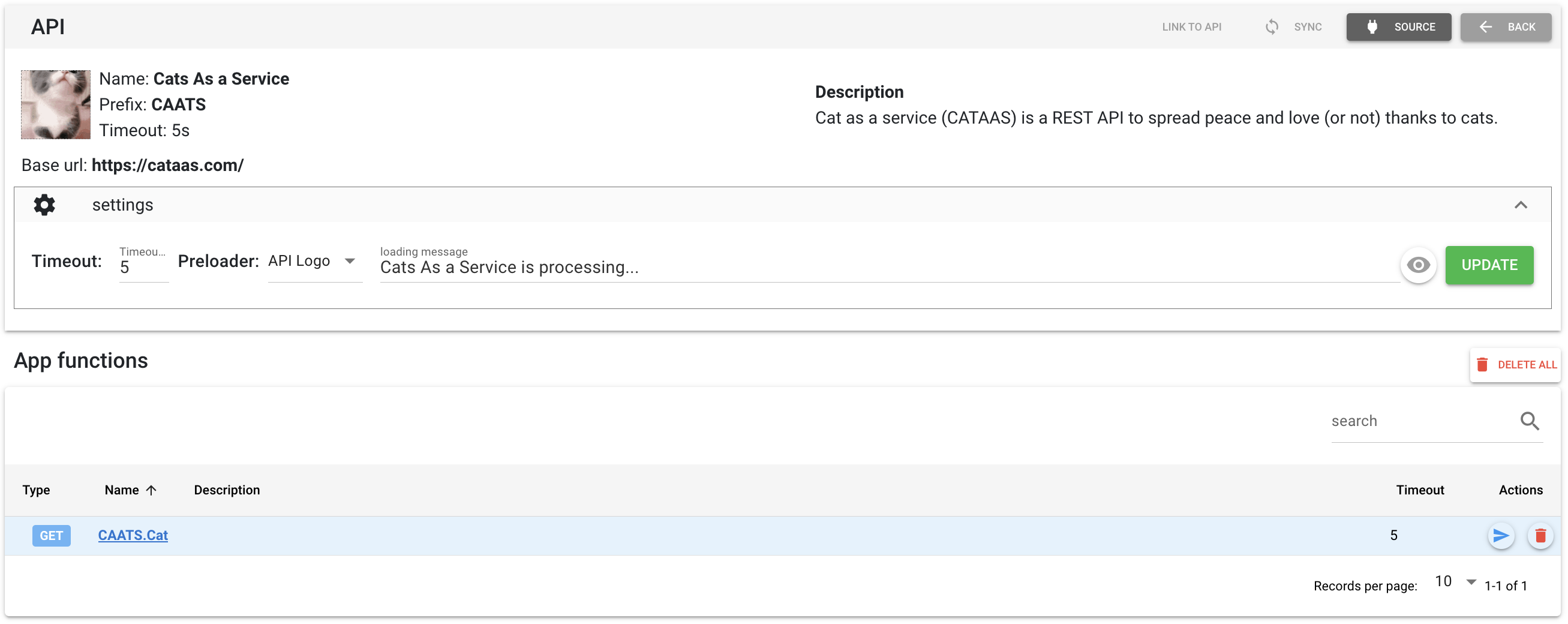Image resolution: width=1568 pixels, height=624 pixels.
Task: Open the records per page dropdown
Action: click(x=1455, y=582)
